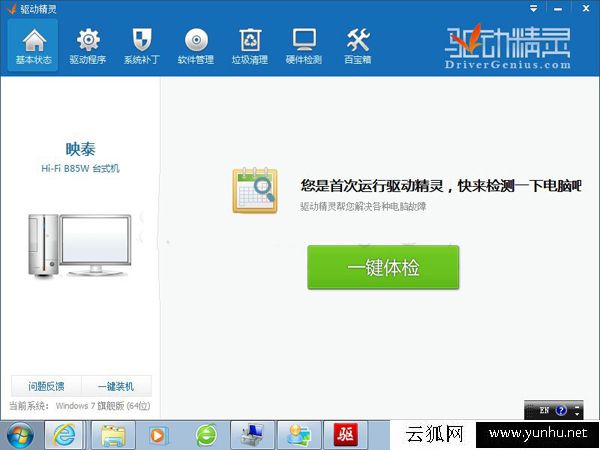Open the green browser taskbar icon
Image resolution: width=600 pixels, height=450 pixels.
tap(207, 435)
